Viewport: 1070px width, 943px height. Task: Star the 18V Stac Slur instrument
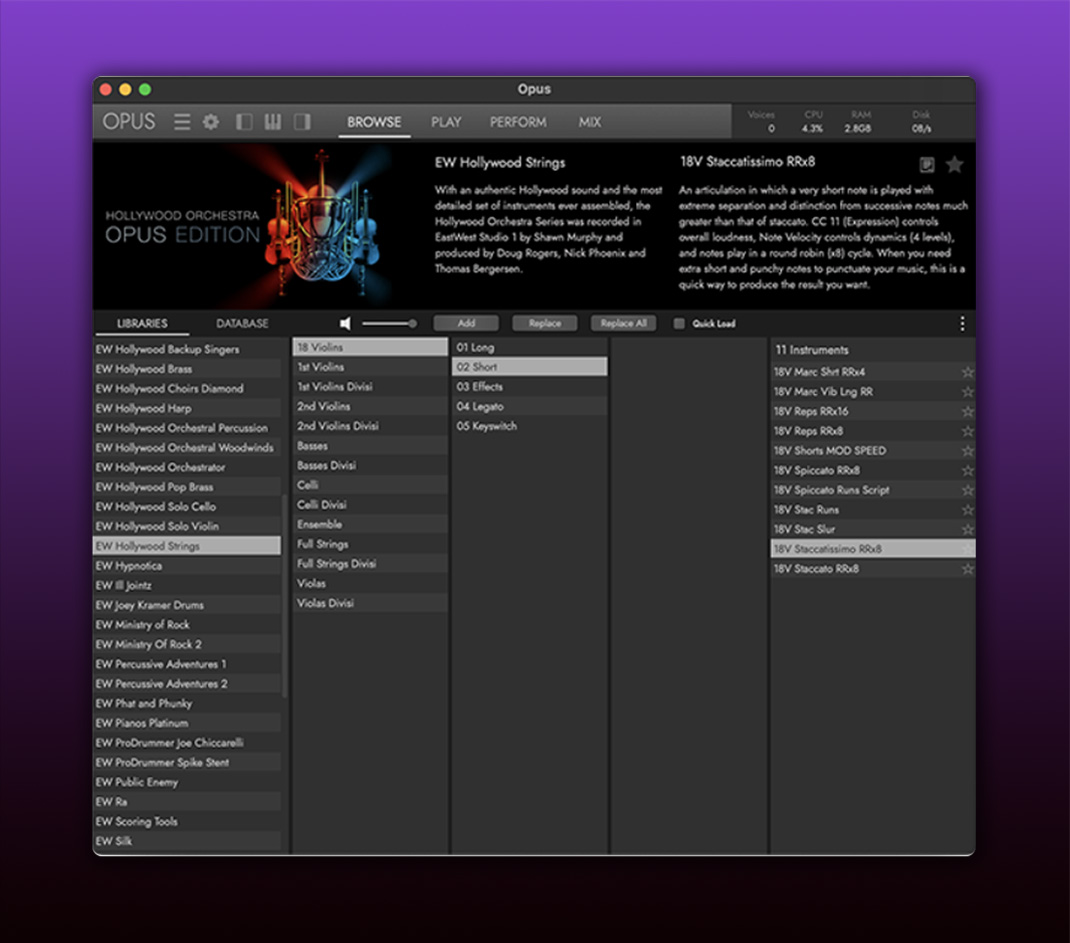click(x=967, y=529)
